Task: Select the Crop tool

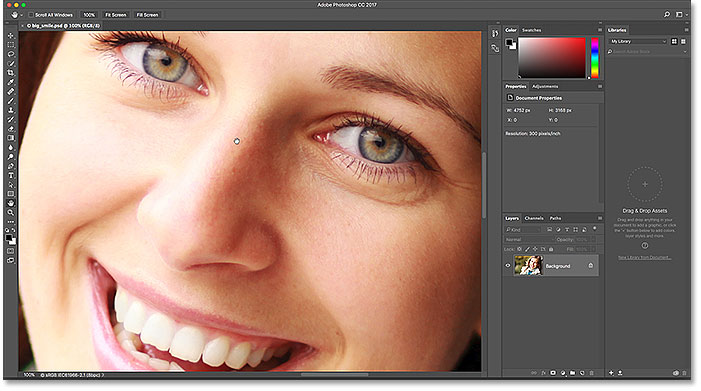Action: click(x=11, y=73)
